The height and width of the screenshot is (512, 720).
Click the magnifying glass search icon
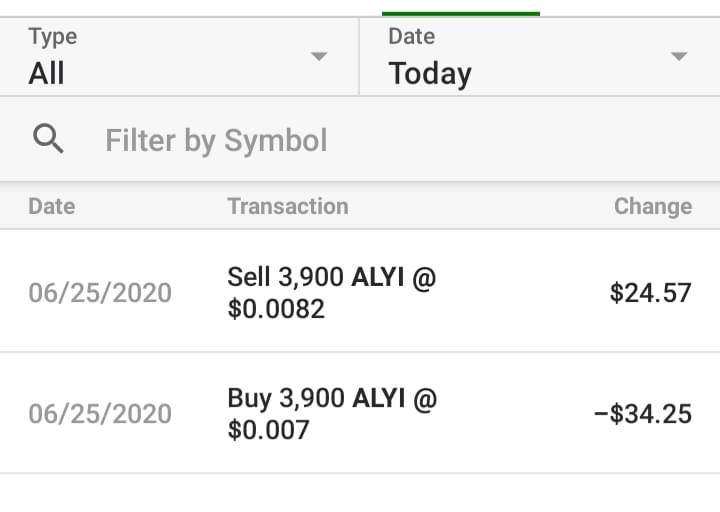pyautogui.click(x=48, y=140)
